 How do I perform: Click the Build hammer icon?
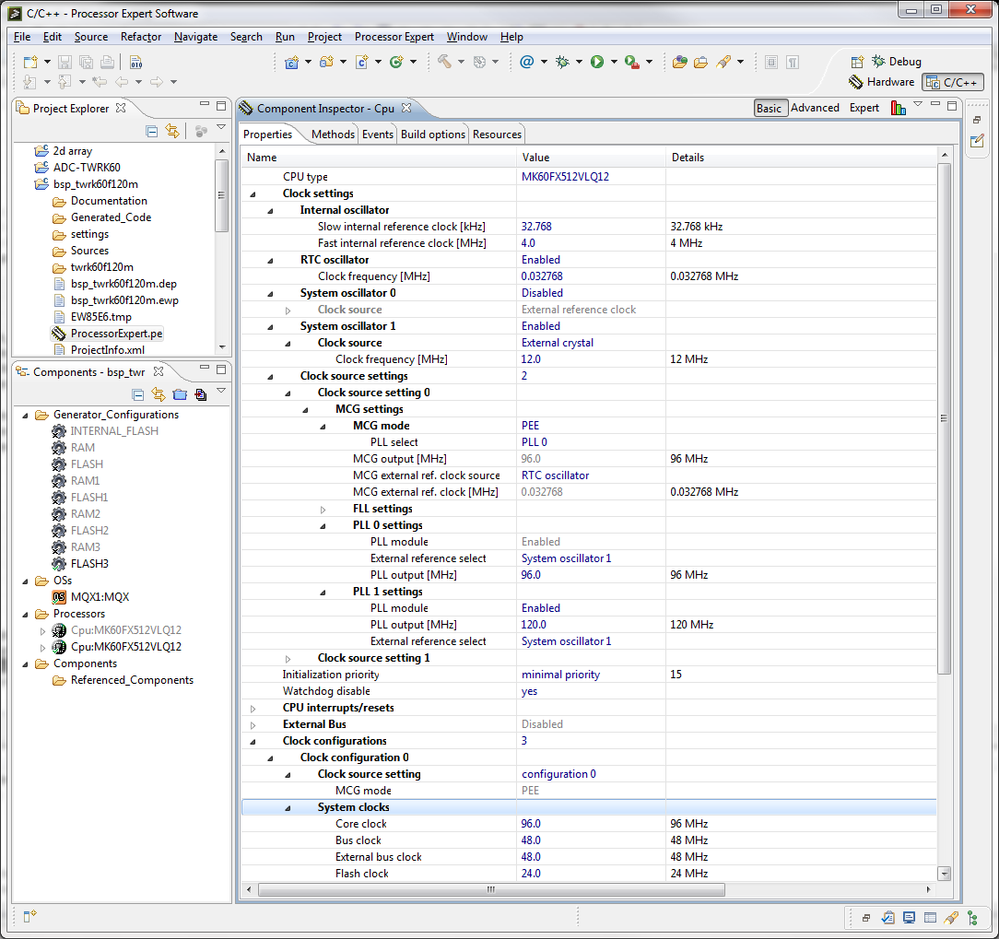coord(445,62)
